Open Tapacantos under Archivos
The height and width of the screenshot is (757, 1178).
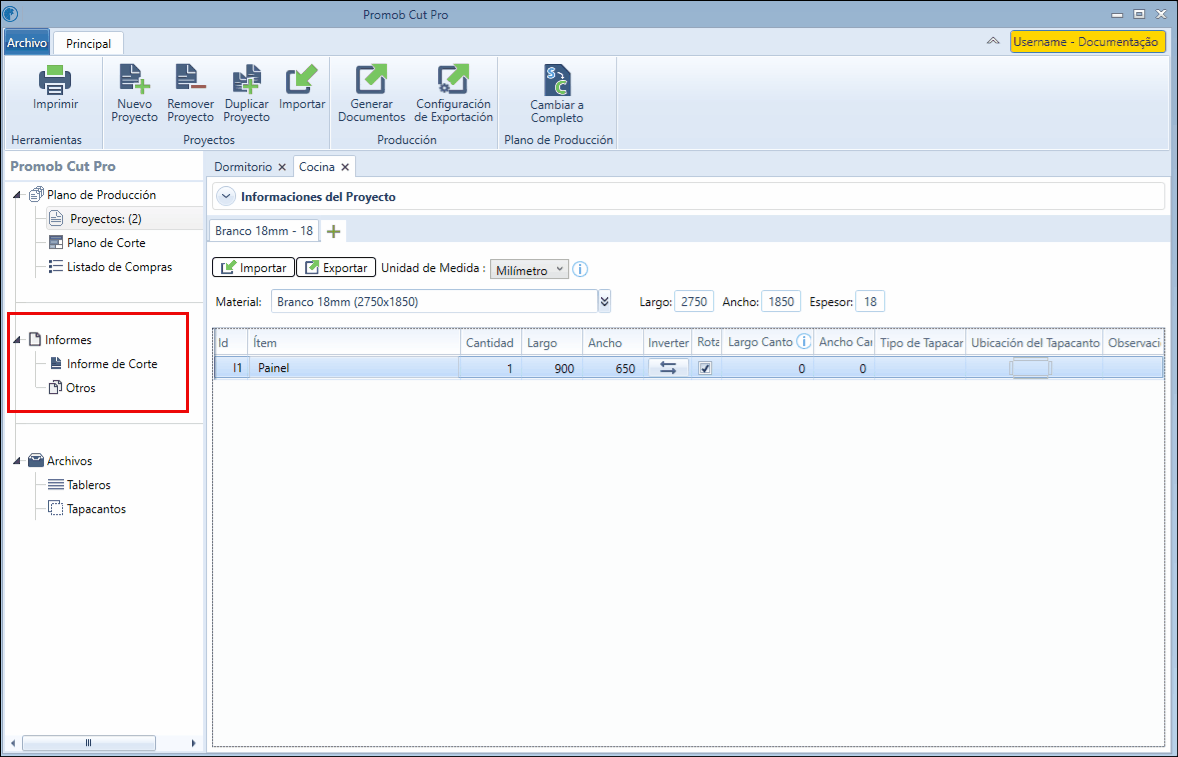coord(96,508)
